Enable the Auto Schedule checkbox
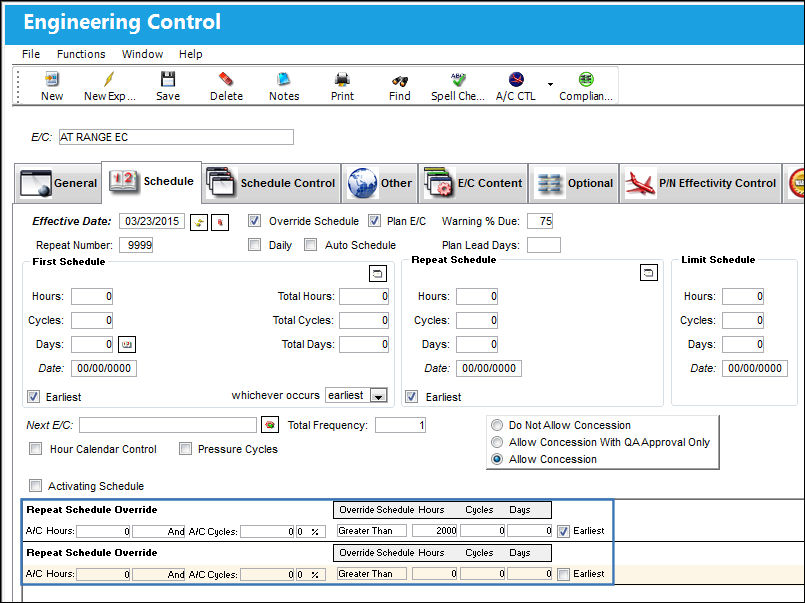This screenshot has width=805, height=603. click(x=310, y=245)
